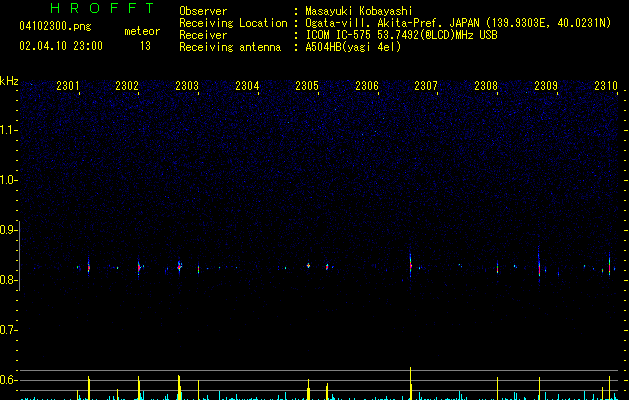Select the A504HB(yagi 4el) antenna text
Viewport: 629px width, 400px height.
[353, 47]
